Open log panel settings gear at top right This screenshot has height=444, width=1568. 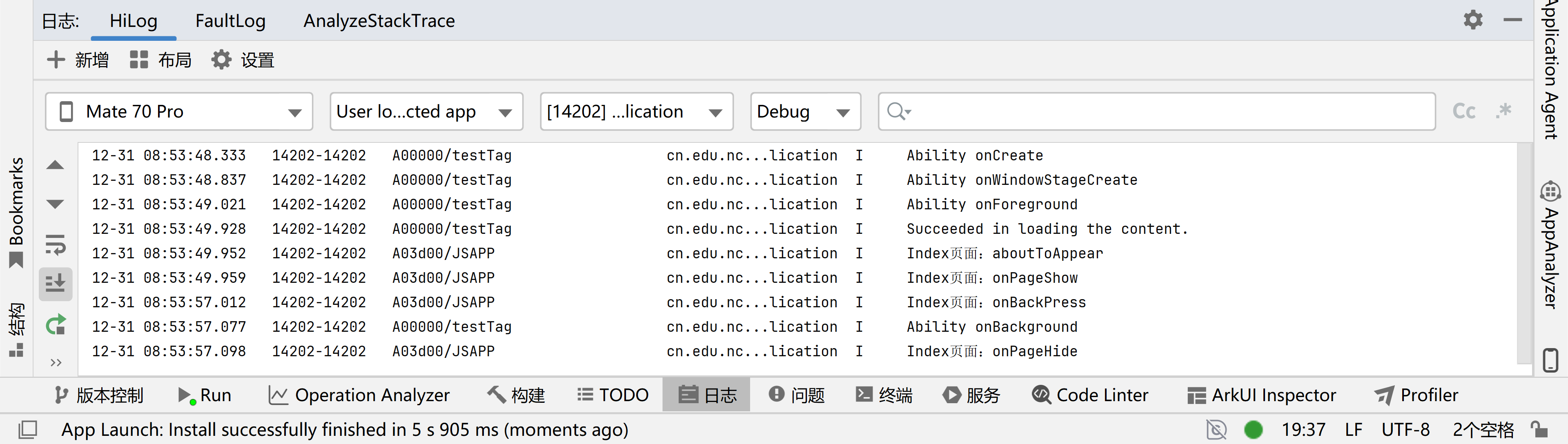(x=1472, y=20)
